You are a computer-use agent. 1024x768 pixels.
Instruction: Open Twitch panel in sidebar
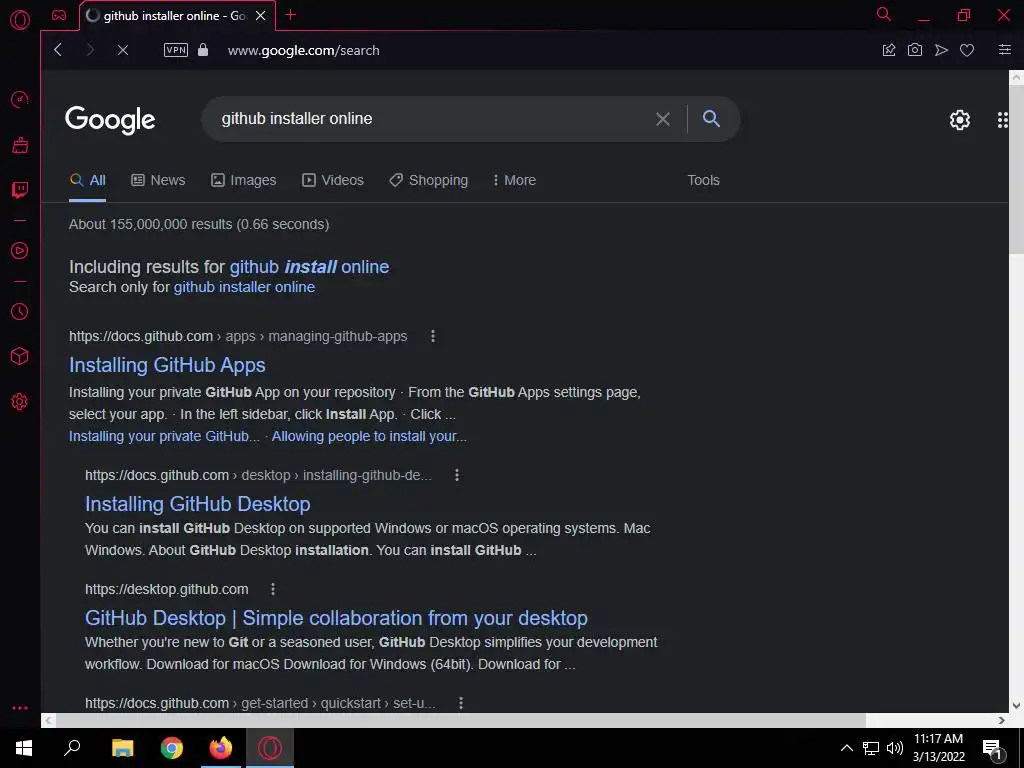(x=20, y=190)
